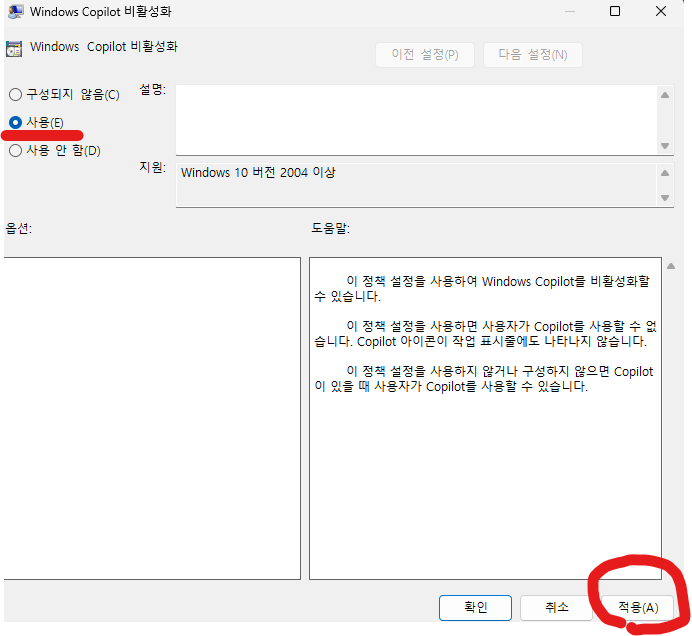
Task: Select the 사용 안 함(D) radio button
Action: 15,151
